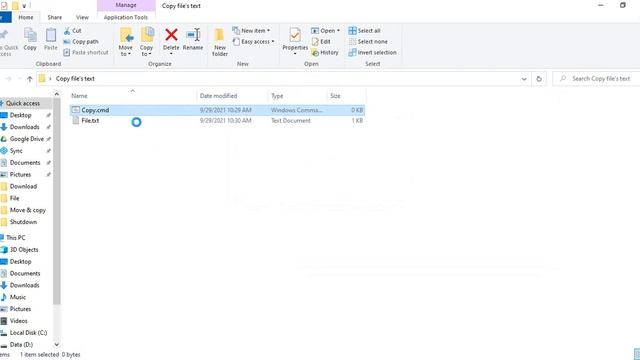
Task: Open Pictures under This PC
Action: click(20, 309)
